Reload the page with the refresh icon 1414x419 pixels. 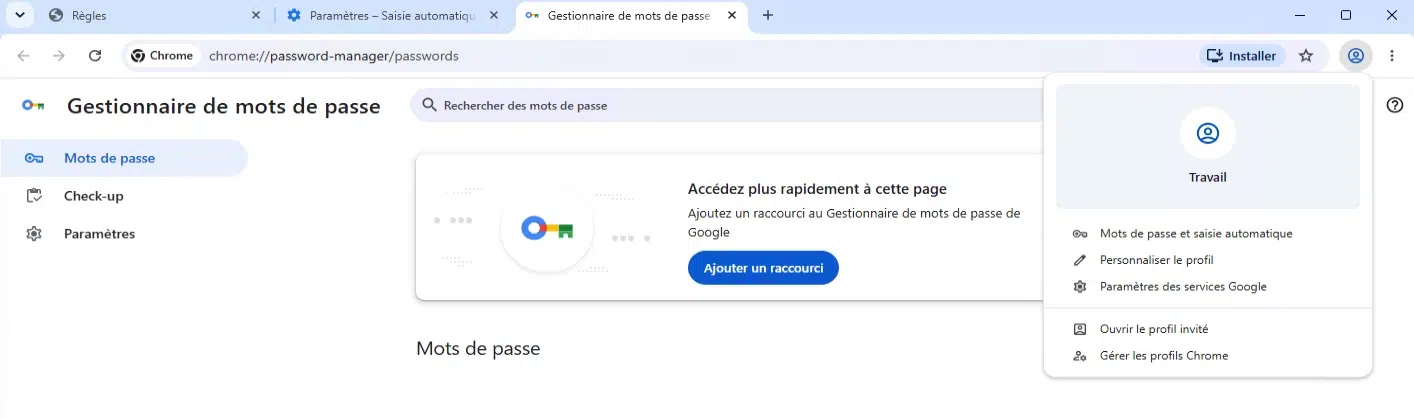(95, 56)
